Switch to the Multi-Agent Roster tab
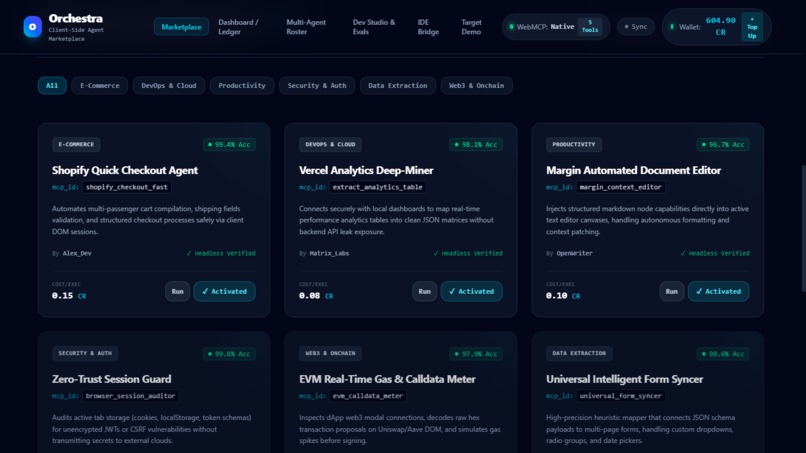The width and height of the screenshot is (806, 453). [306, 27]
